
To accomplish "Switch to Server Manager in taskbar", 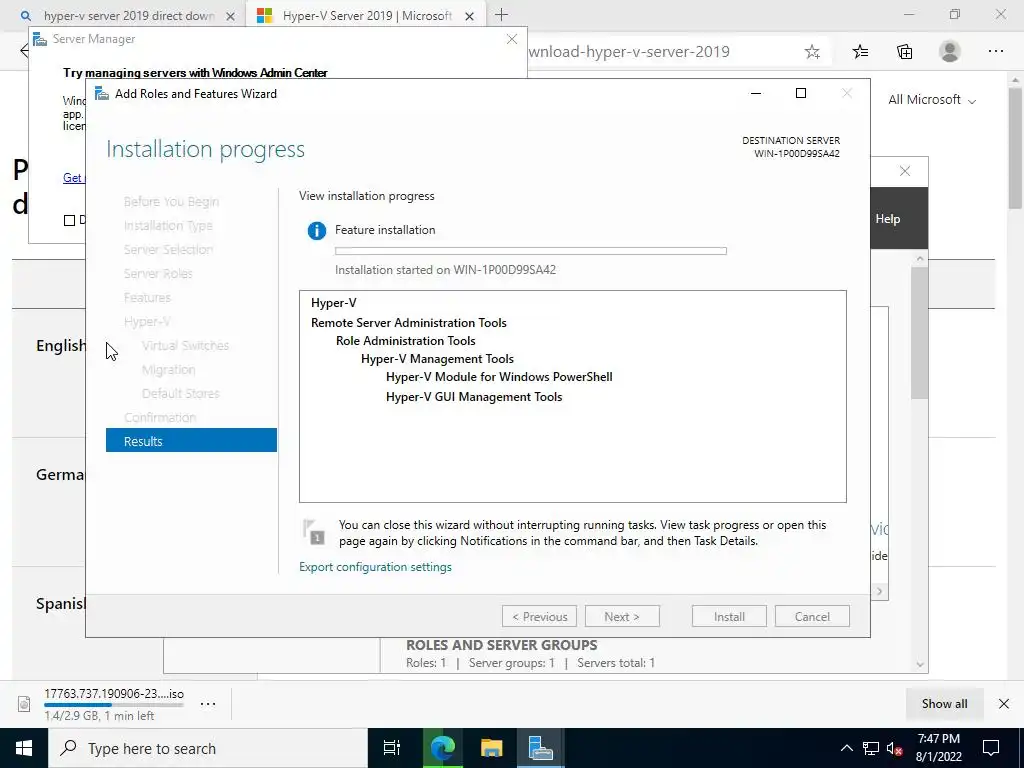I will point(541,748).
